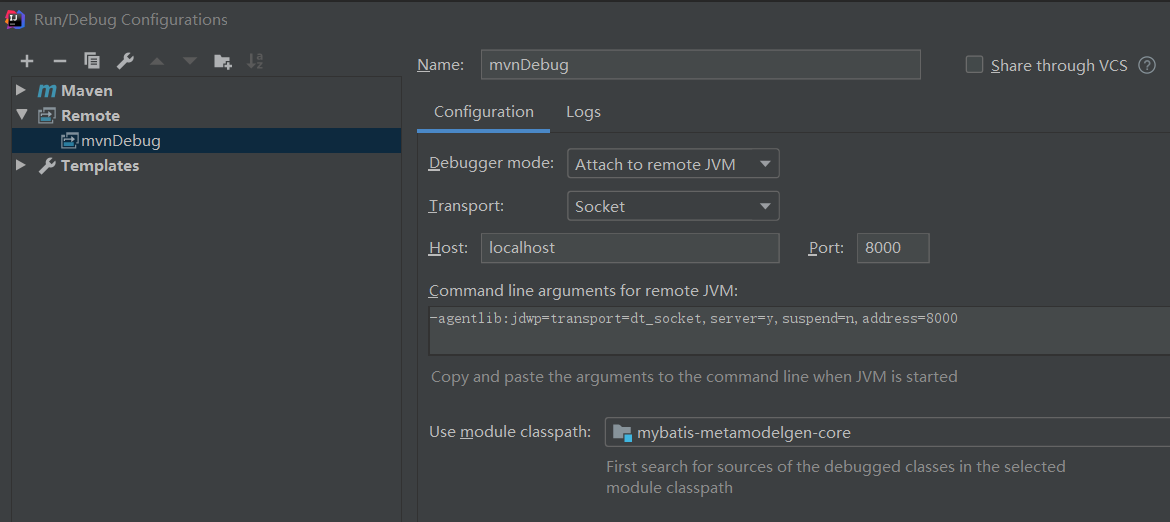Switch to the Logs tab
Viewport: 1170px width, 522px height.
pyautogui.click(x=583, y=112)
